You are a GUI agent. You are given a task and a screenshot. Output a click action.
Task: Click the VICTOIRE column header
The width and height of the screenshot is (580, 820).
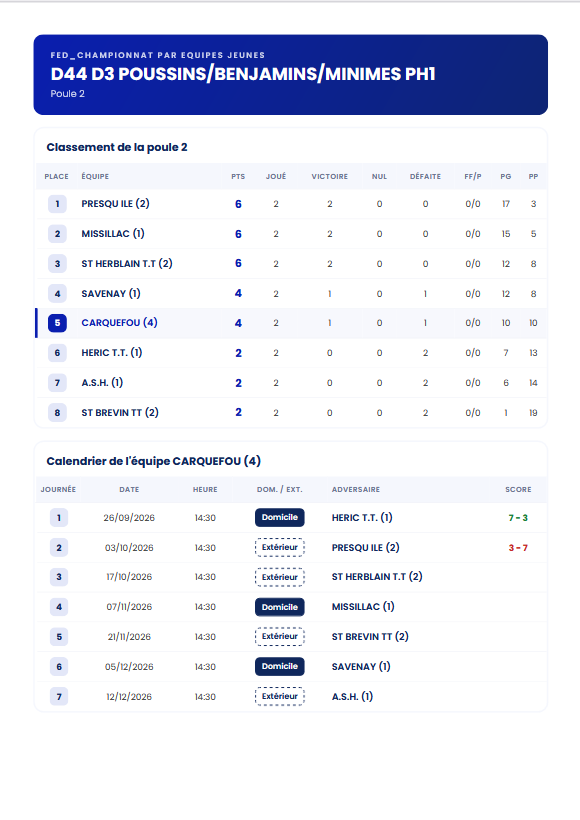pyautogui.click(x=329, y=177)
